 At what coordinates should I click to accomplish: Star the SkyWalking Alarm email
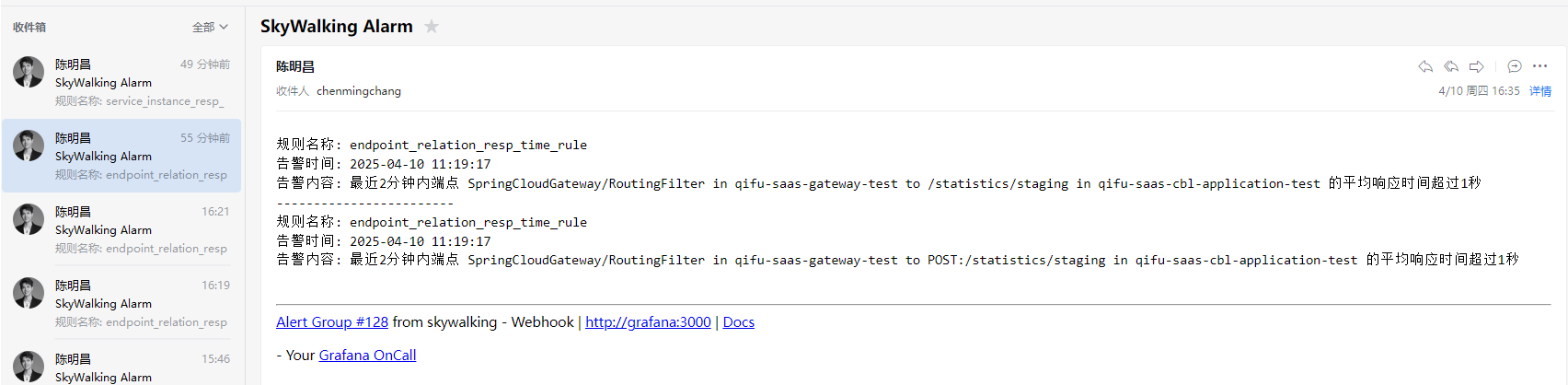tap(432, 27)
